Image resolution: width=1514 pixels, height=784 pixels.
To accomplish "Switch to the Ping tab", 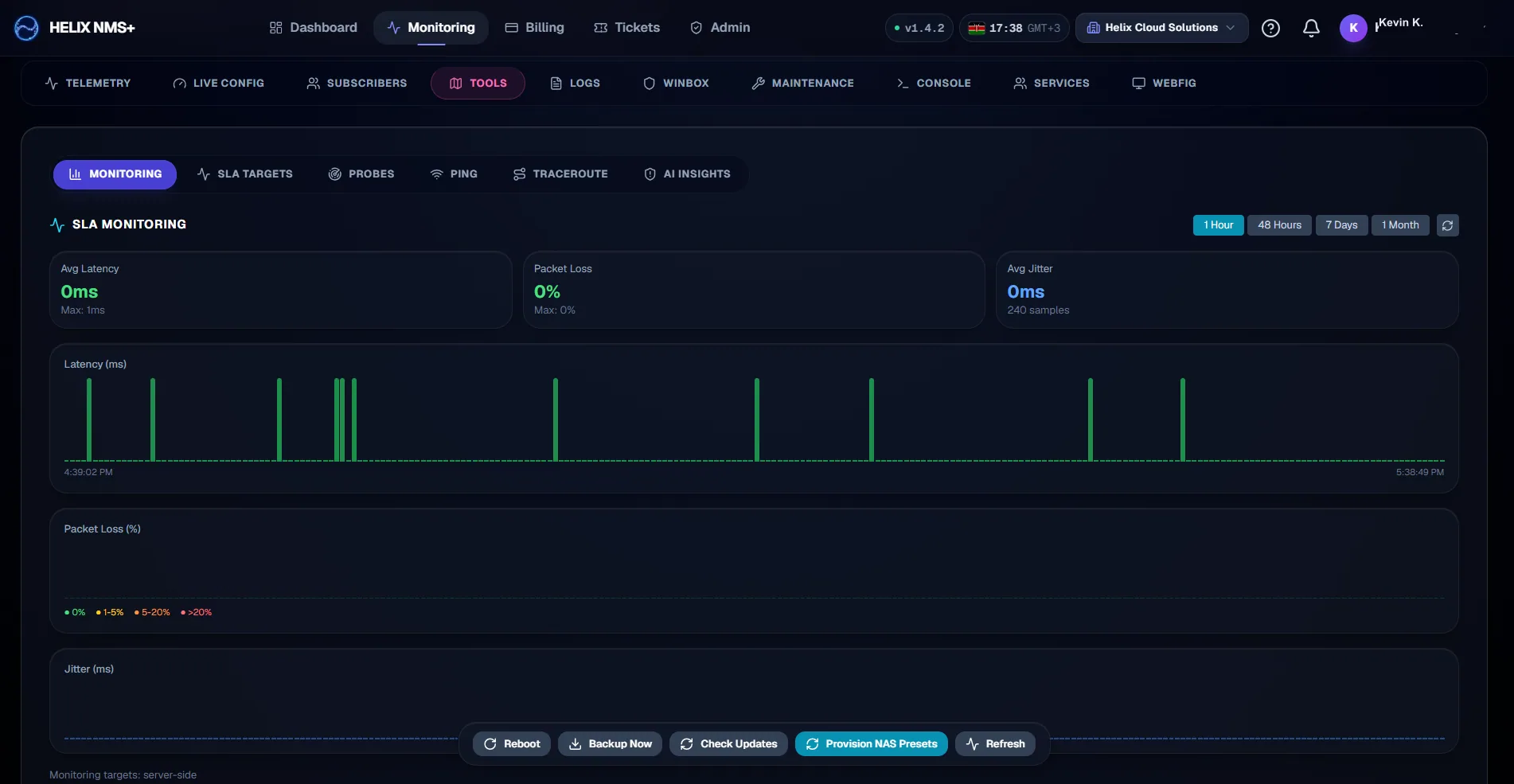I will point(454,174).
